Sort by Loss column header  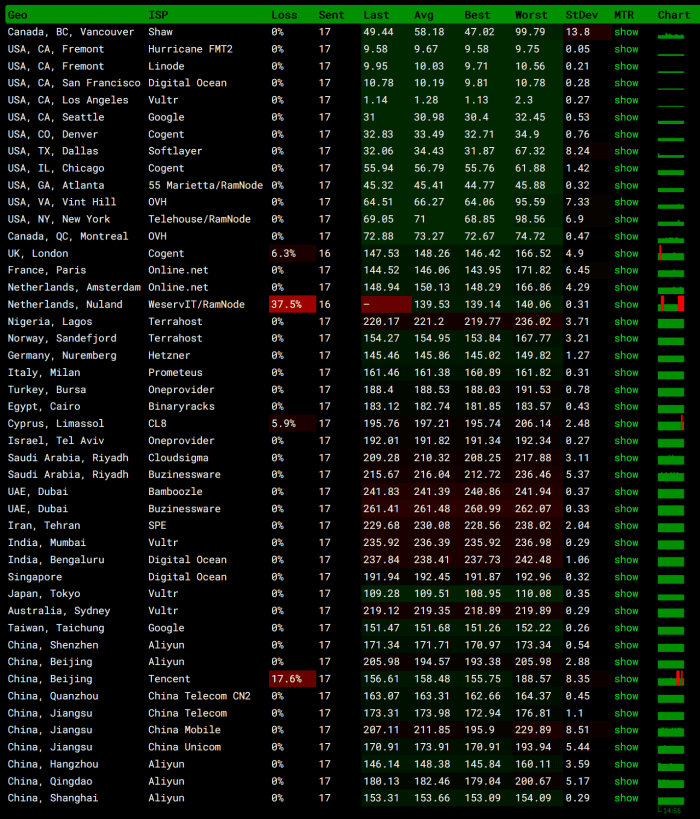(x=284, y=15)
